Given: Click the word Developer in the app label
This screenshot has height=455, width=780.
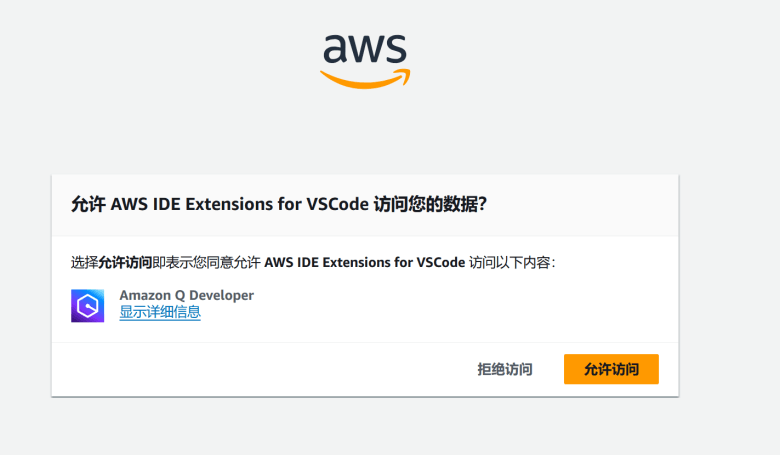Looking at the screenshot, I should point(220,295).
